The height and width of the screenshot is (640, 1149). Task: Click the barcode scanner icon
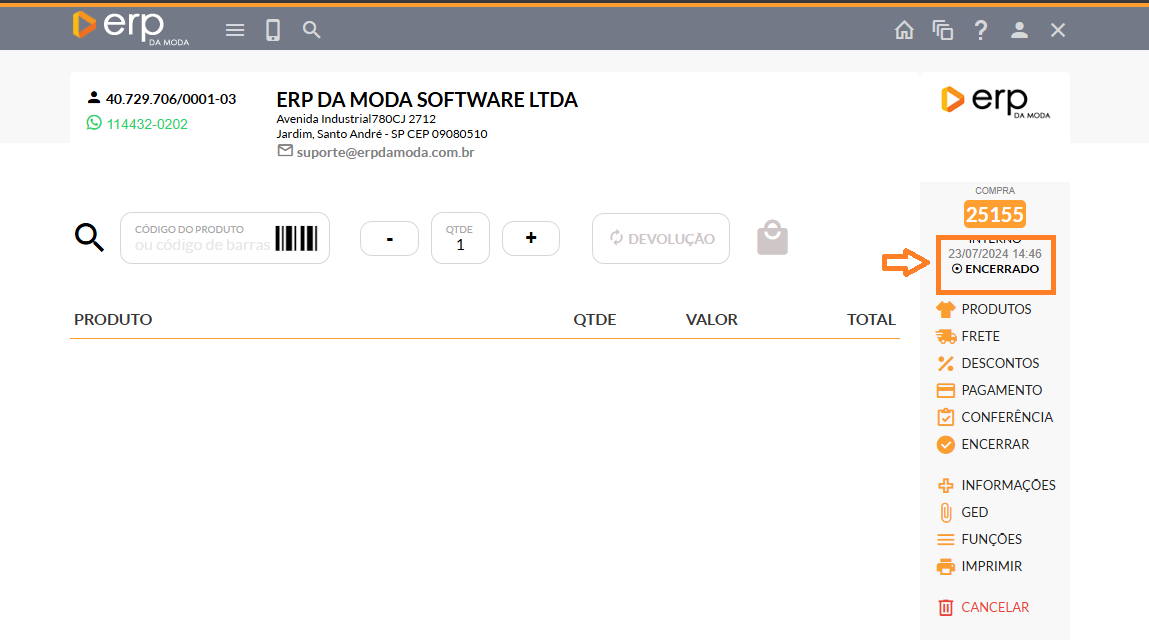coord(296,238)
